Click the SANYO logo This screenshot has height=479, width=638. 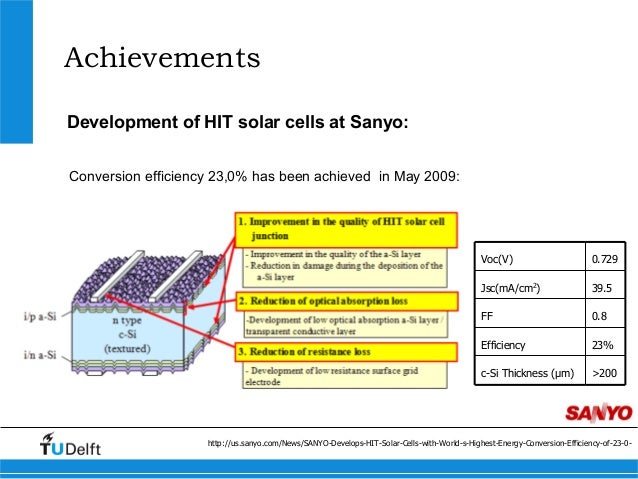coord(599,413)
